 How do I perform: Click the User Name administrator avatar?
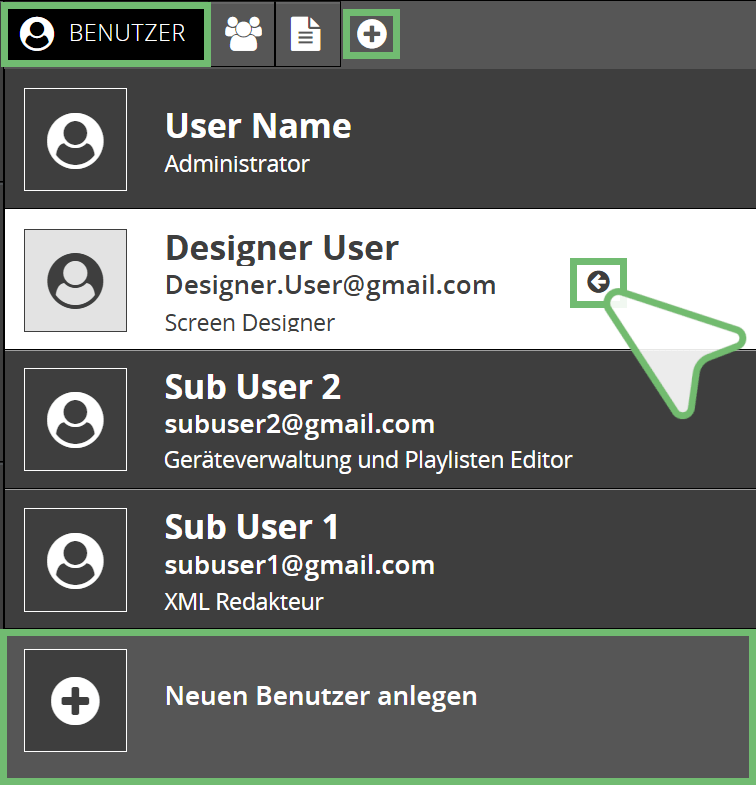point(75,139)
